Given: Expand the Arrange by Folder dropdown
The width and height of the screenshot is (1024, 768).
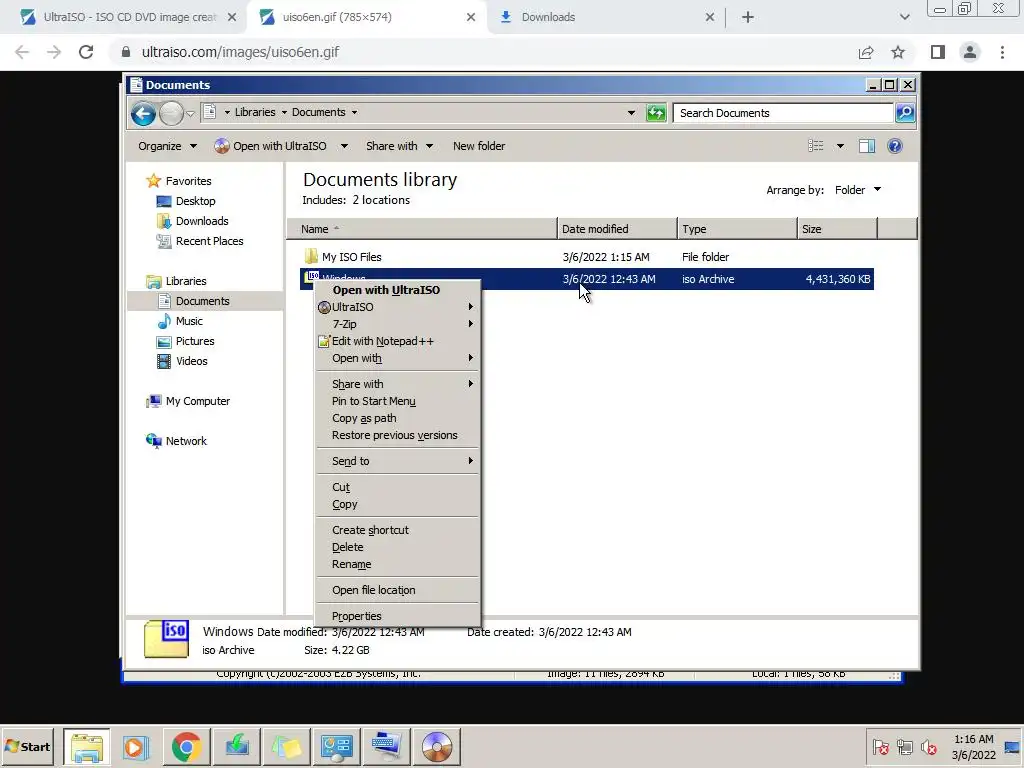Looking at the screenshot, I should click(858, 190).
